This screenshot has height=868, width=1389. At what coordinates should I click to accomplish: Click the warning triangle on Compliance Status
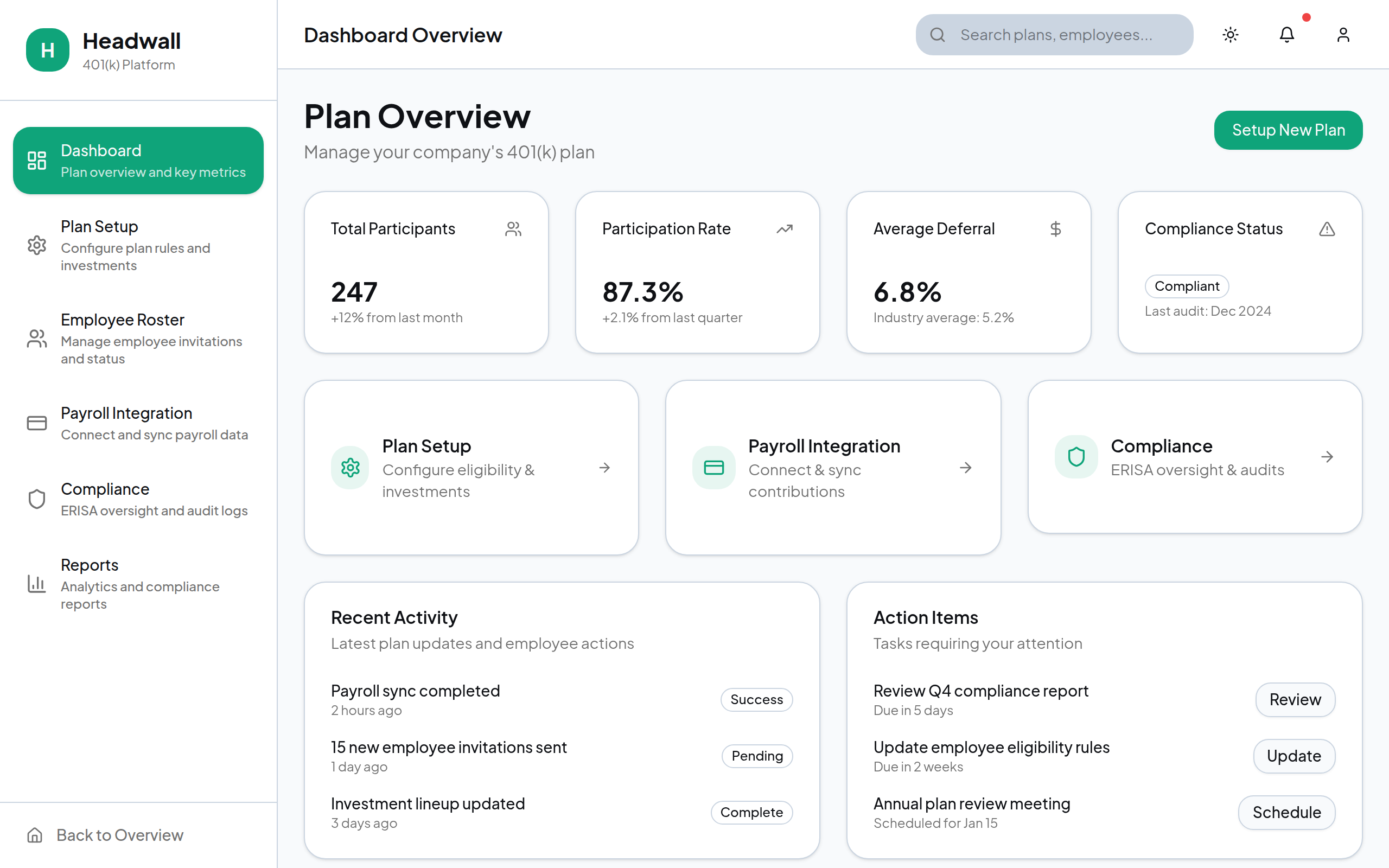pos(1327,229)
